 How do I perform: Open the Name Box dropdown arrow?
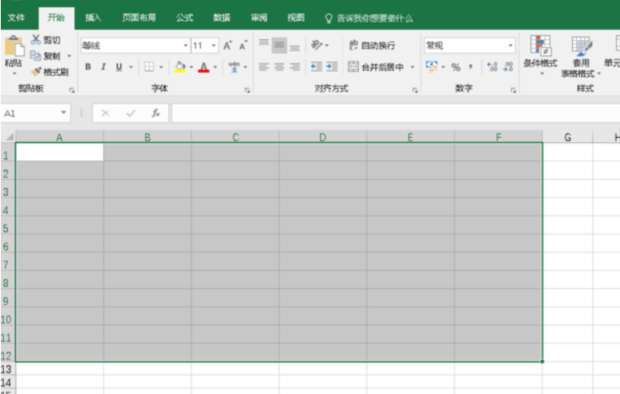tap(63, 113)
